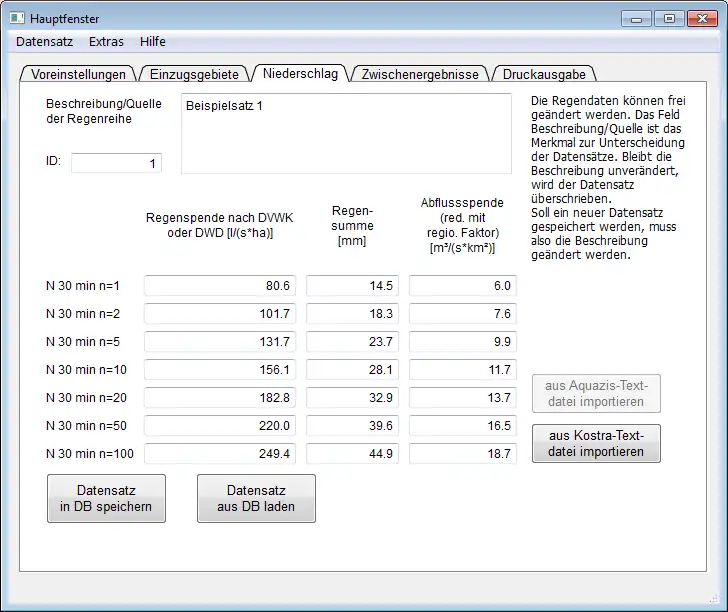Click Regenspende field for N 30 min n=1
Screen dimensions: 728x612
[x=220, y=286]
